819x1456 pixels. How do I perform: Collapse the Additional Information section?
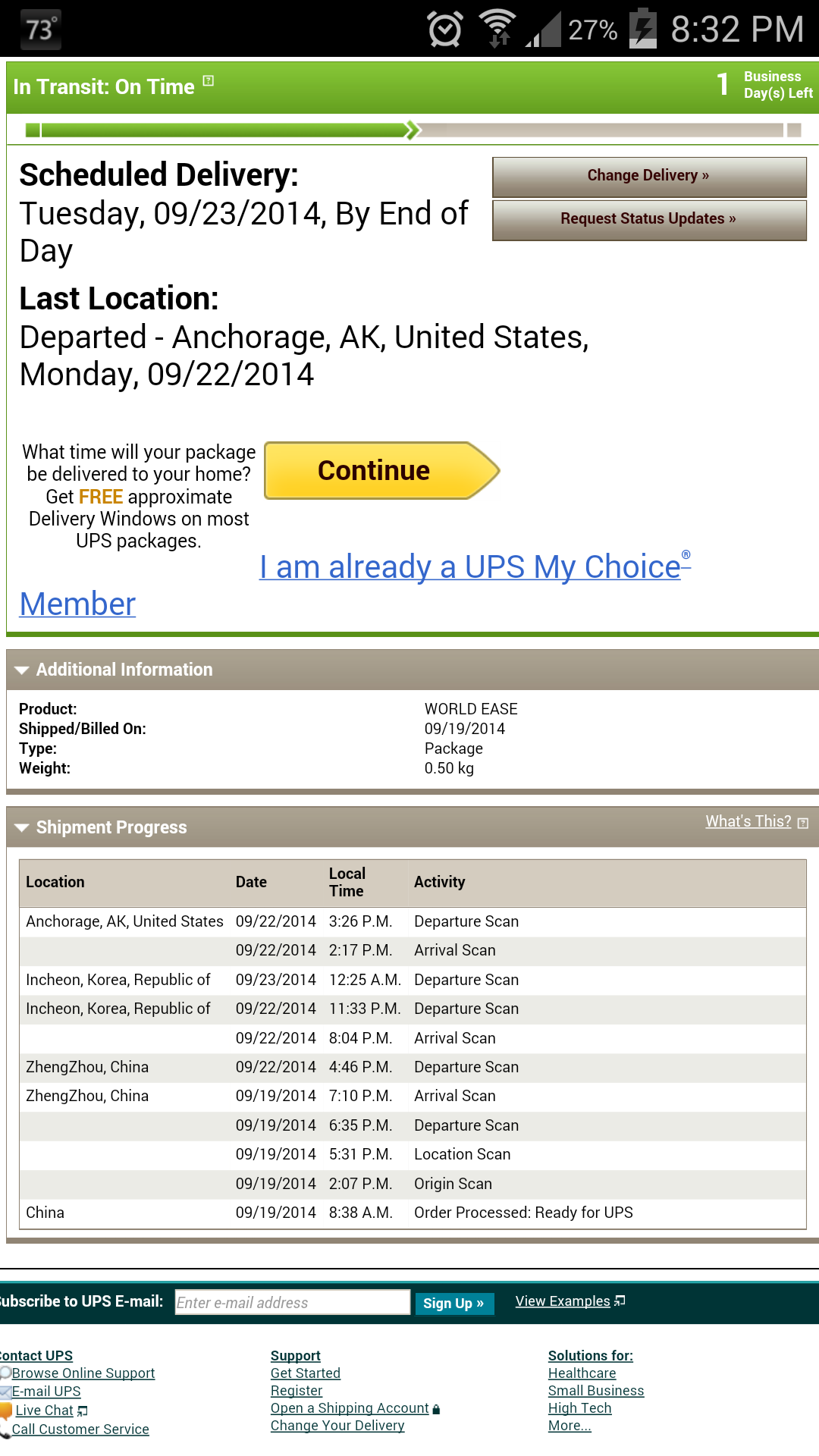[22, 670]
